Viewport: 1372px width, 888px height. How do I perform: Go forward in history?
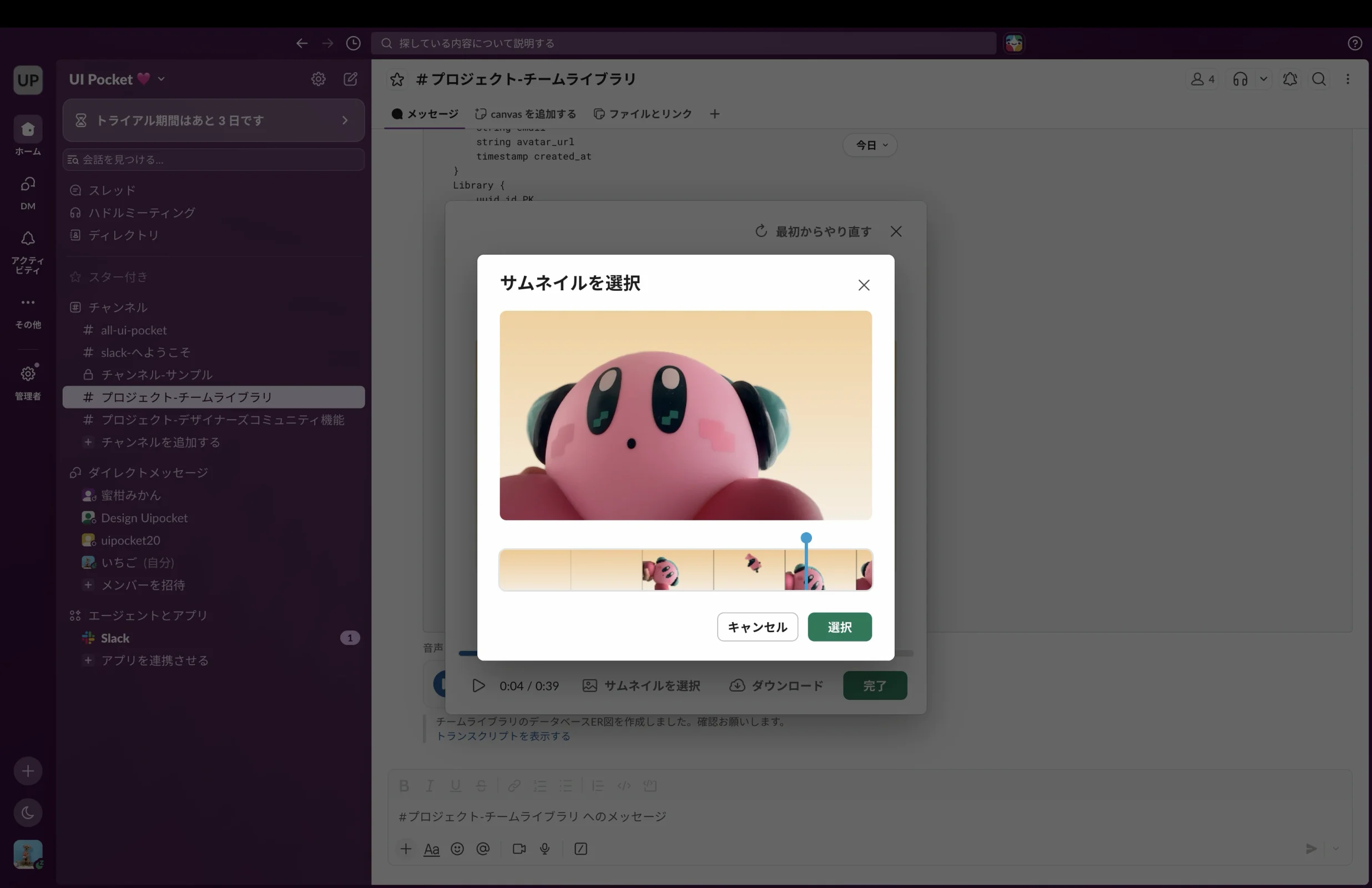tap(327, 43)
